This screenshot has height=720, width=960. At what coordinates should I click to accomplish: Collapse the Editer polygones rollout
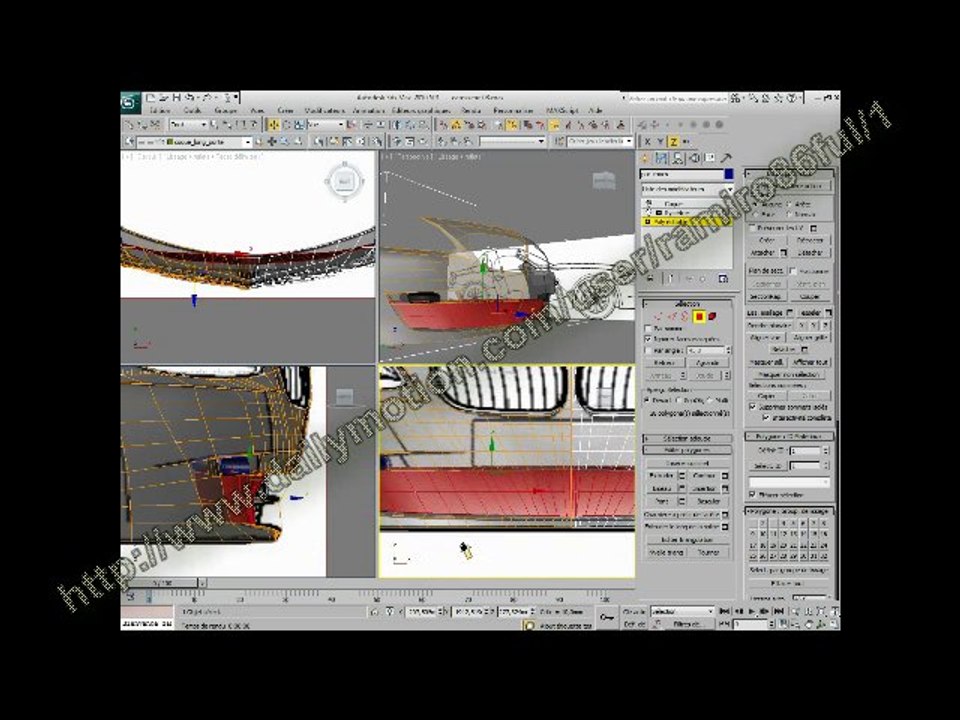click(x=687, y=450)
